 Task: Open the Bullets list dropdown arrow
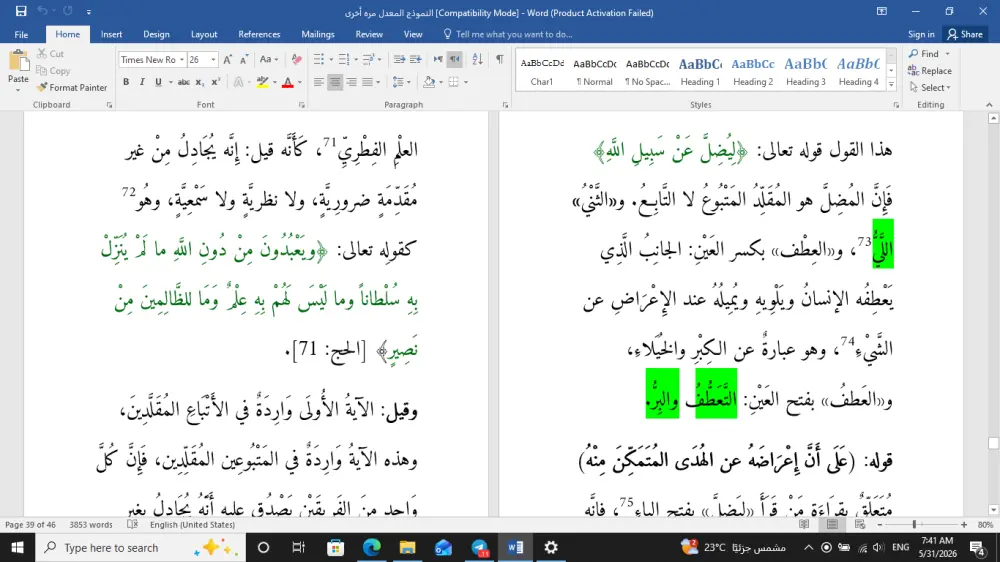pos(331,59)
